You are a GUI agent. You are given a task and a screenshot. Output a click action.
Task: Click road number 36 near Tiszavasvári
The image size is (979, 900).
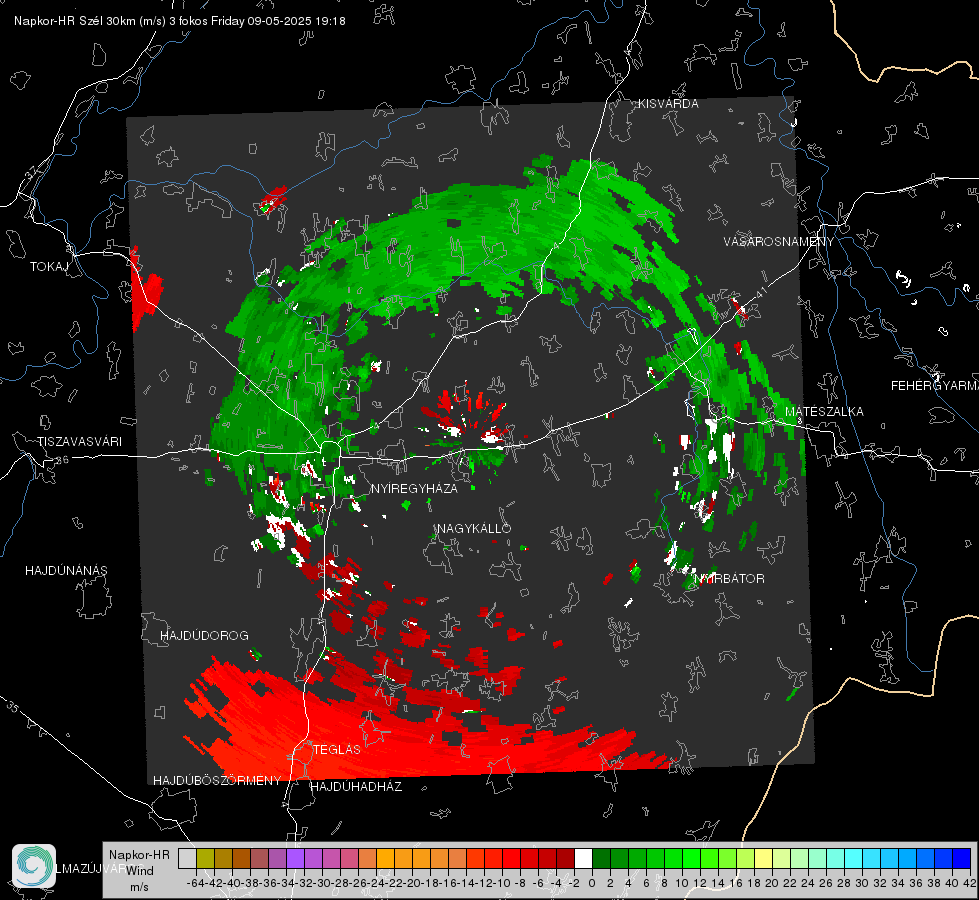pyautogui.click(x=62, y=459)
